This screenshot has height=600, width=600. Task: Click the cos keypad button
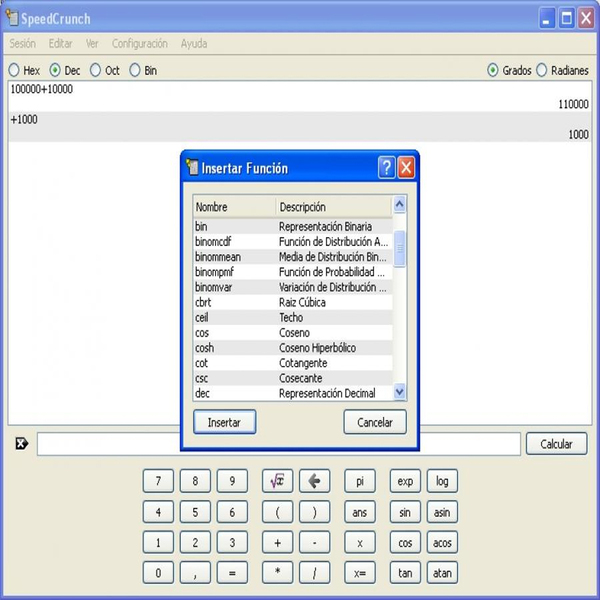pos(405,542)
